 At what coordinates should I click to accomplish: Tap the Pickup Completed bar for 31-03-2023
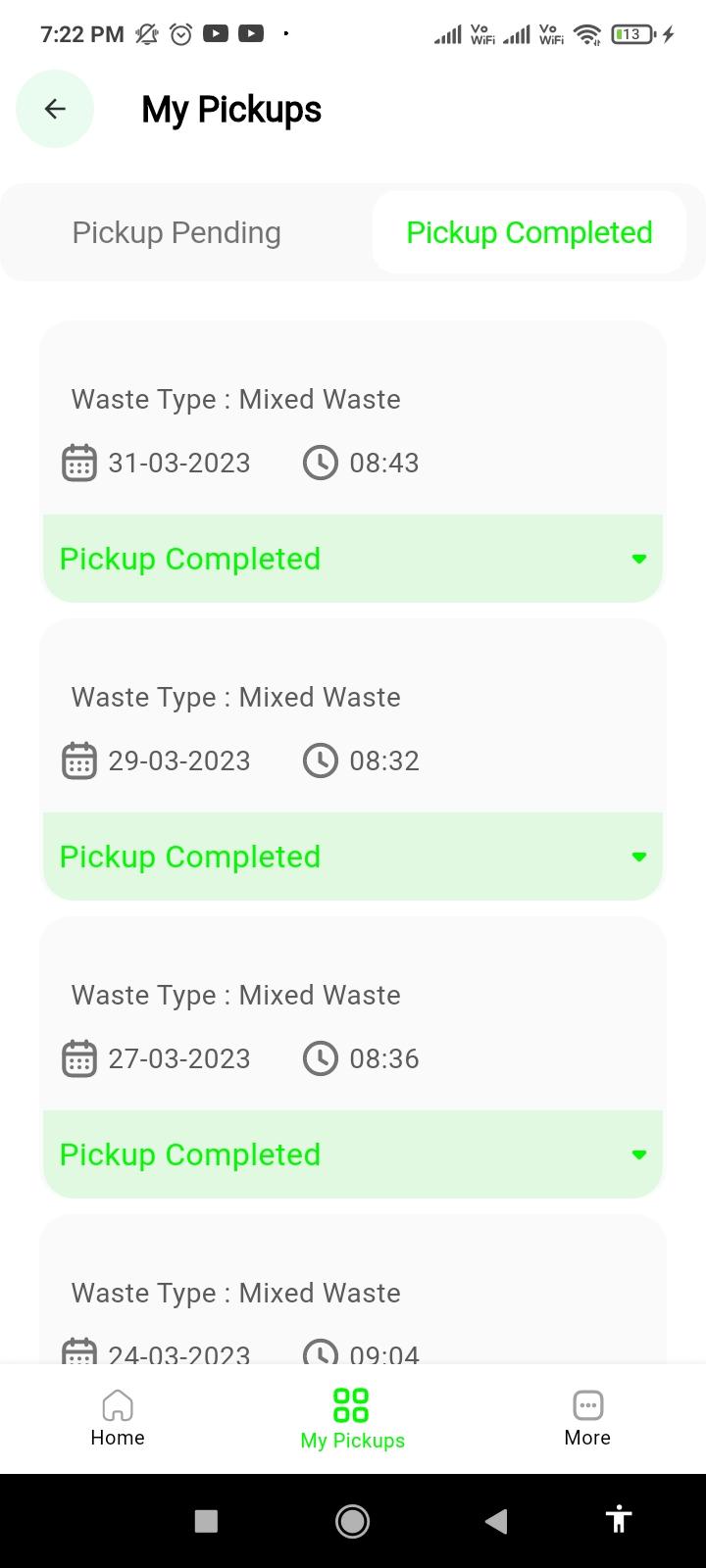coord(353,559)
